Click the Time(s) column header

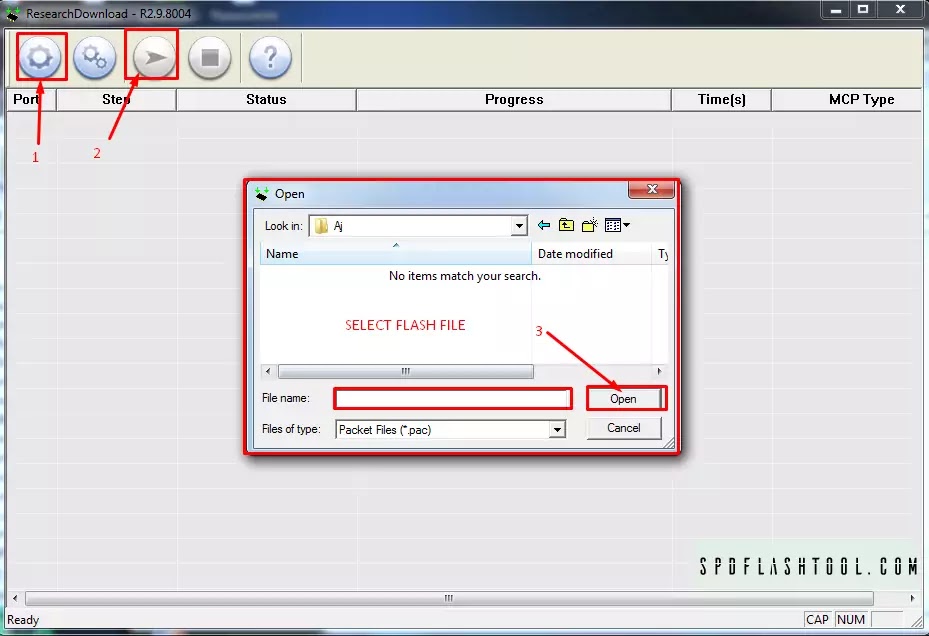(721, 100)
